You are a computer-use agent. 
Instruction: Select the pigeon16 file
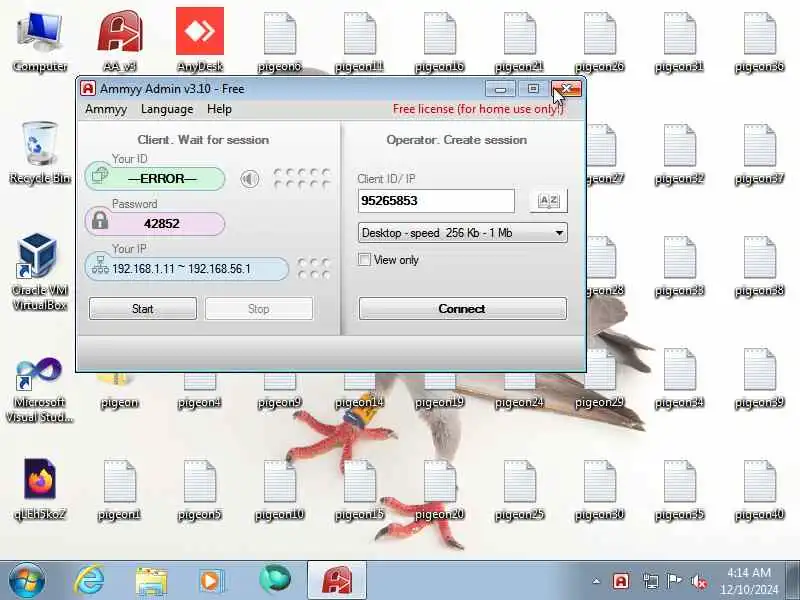[440, 43]
